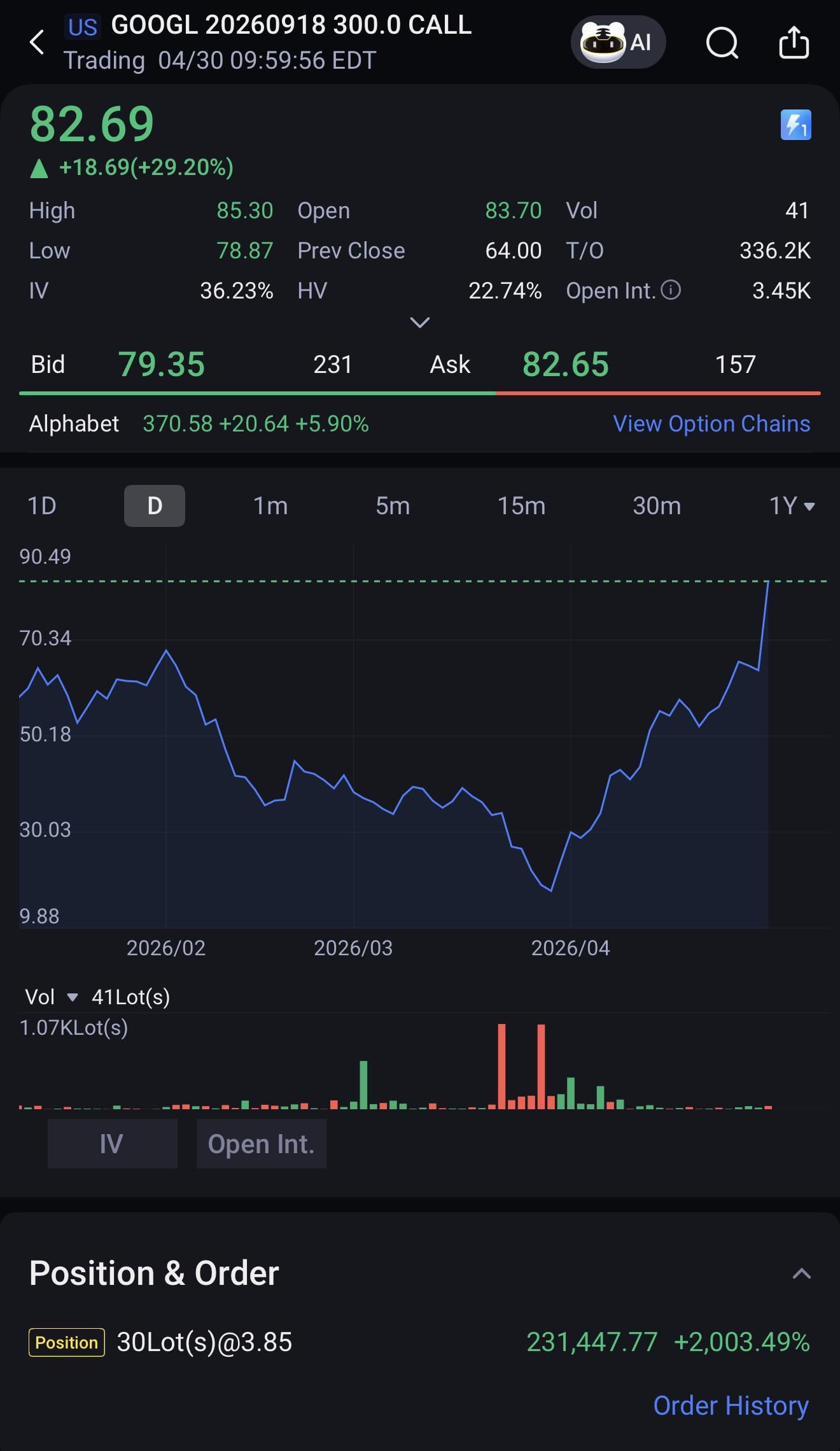Select the 15m chart interval
Screen dimensions: 840x1451
point(521,506)
